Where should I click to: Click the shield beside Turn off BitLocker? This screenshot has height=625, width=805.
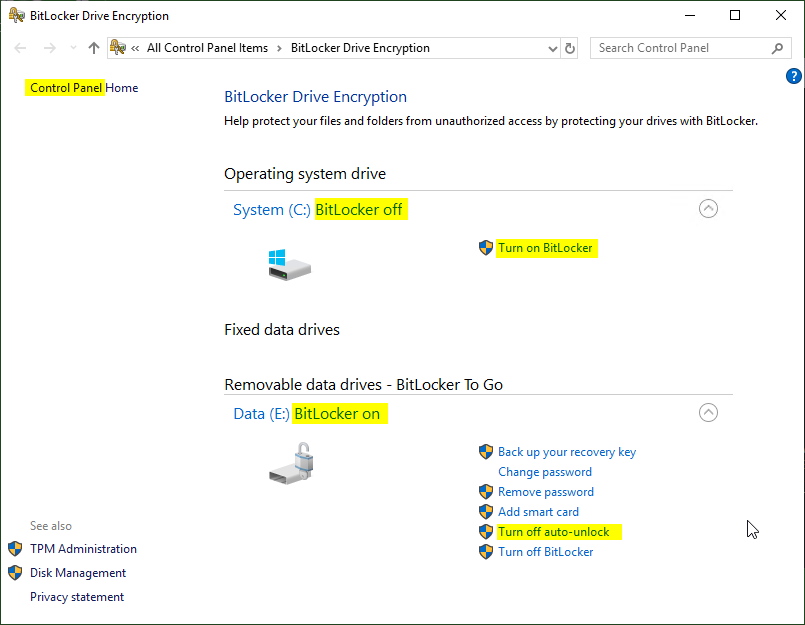(486, 552)
